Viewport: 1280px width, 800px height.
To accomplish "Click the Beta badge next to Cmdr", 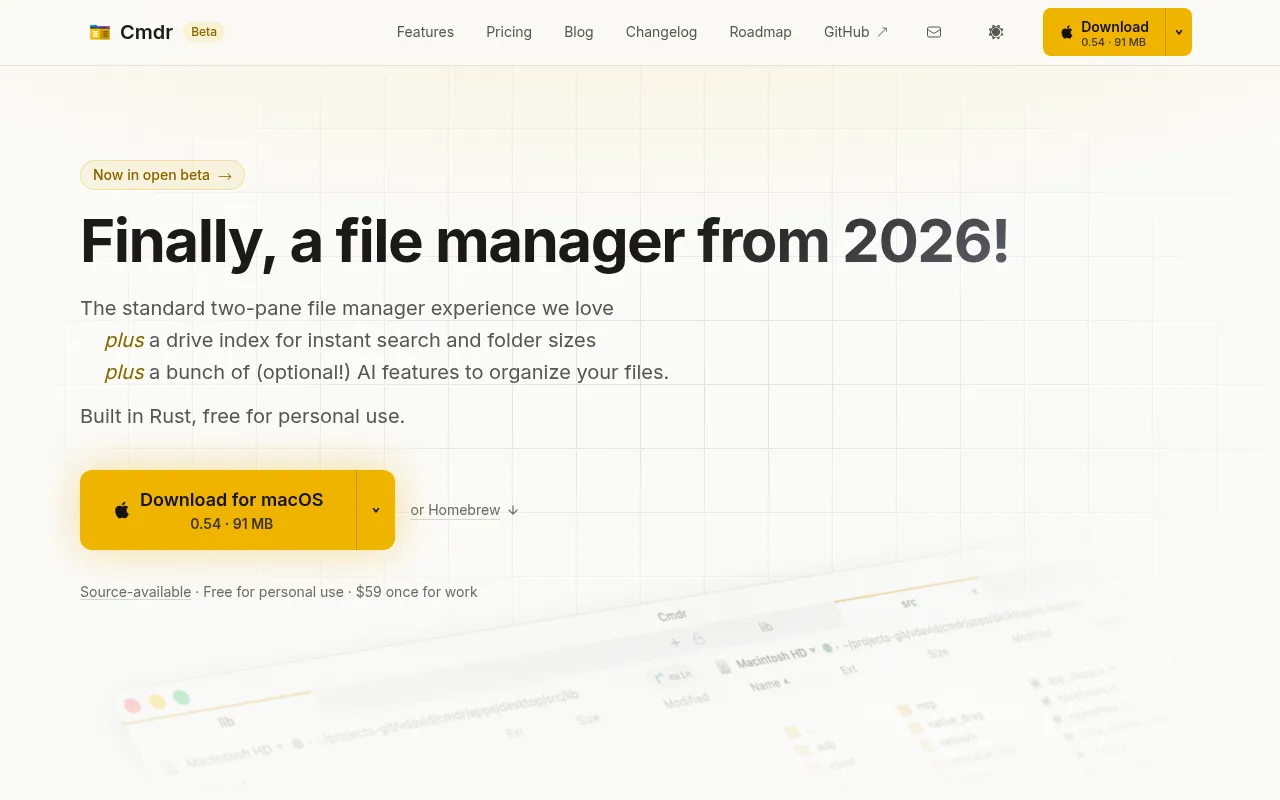I will [x=204, y=32].
